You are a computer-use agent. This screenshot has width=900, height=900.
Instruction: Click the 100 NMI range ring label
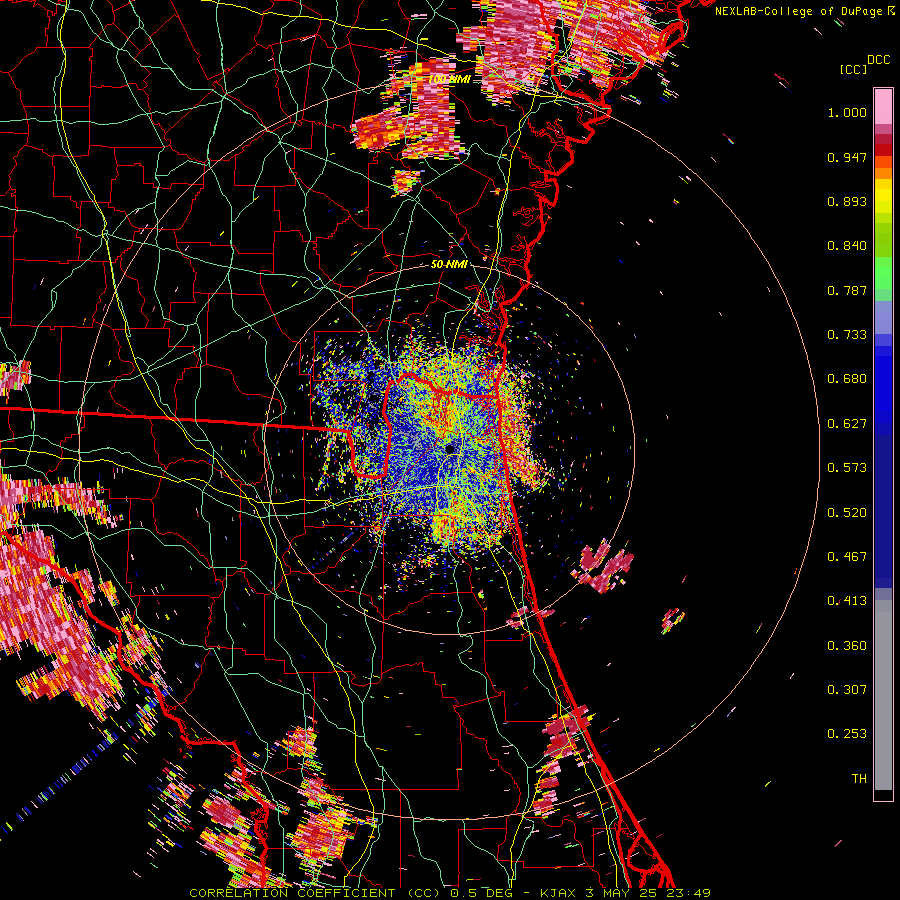(x=449, y=79)
